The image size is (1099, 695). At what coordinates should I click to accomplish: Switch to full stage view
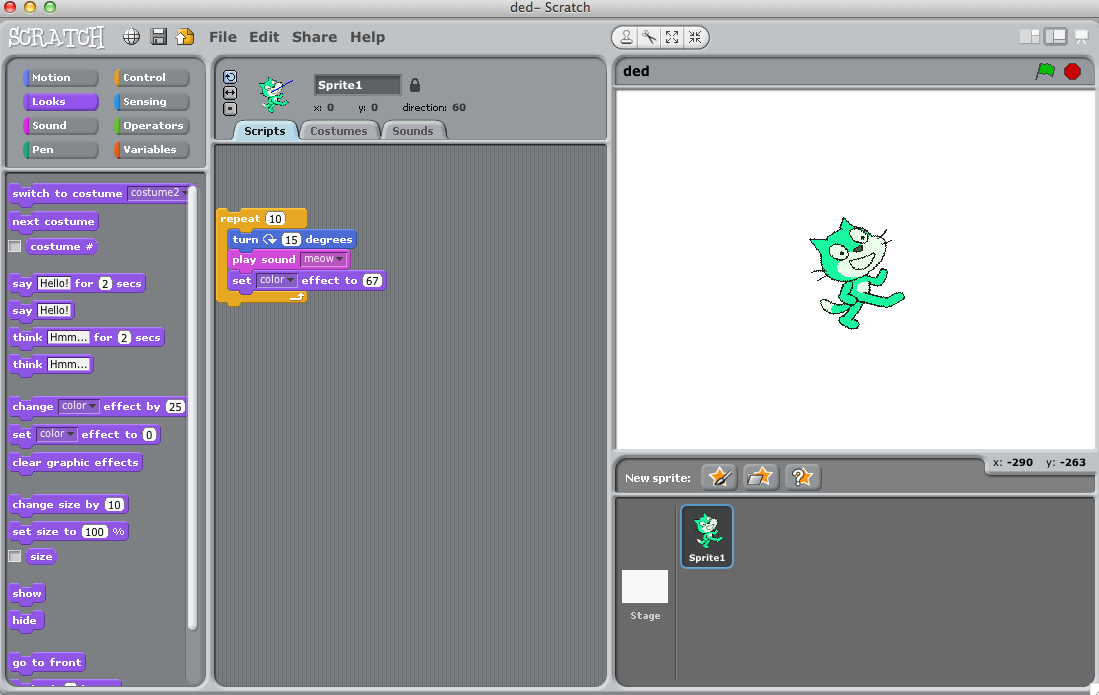pyautogui.click(x=1056, y=36)
